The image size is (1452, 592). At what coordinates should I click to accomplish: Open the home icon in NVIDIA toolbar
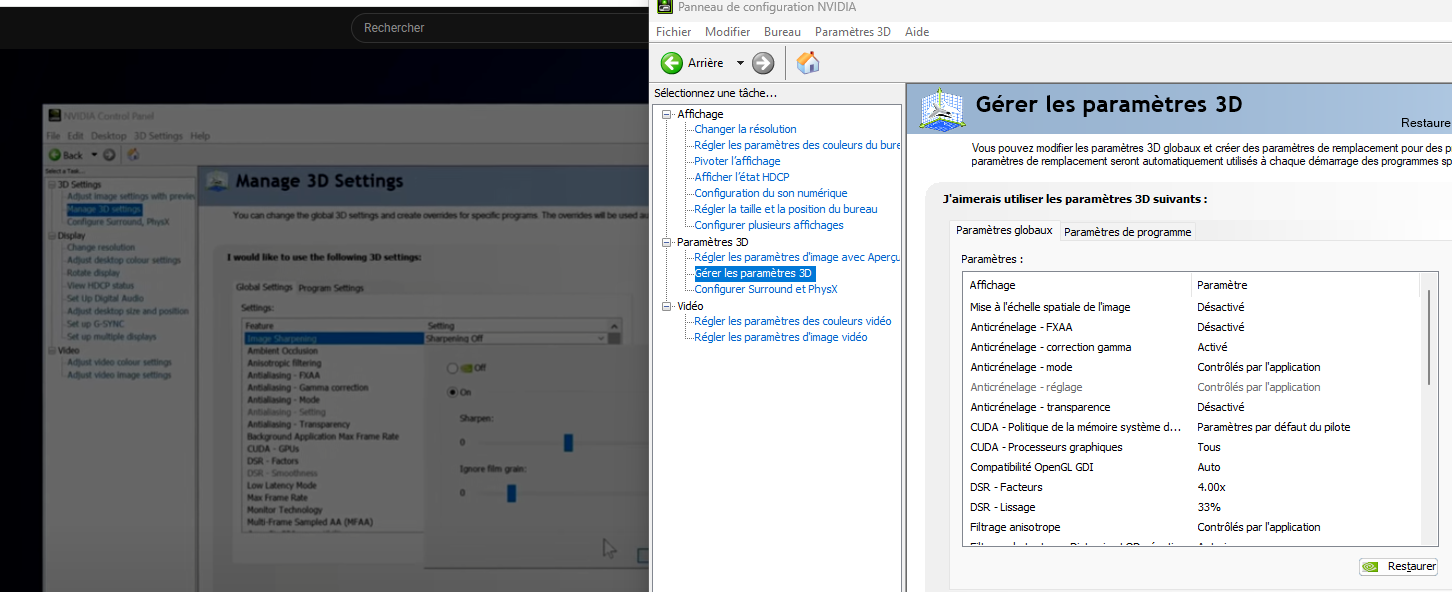(808, 63)
